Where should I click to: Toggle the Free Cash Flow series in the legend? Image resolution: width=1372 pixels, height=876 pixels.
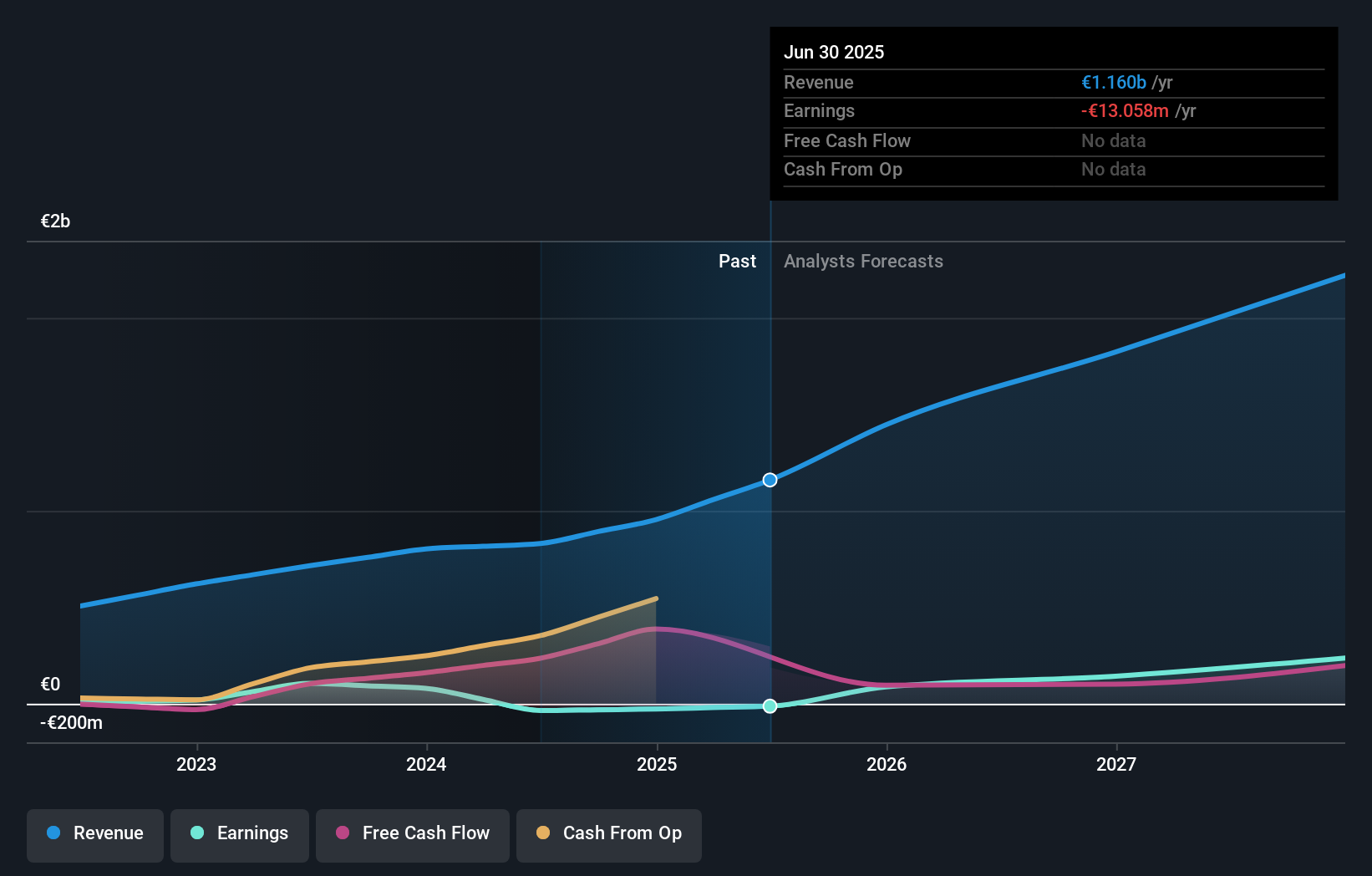click(412, 833)
